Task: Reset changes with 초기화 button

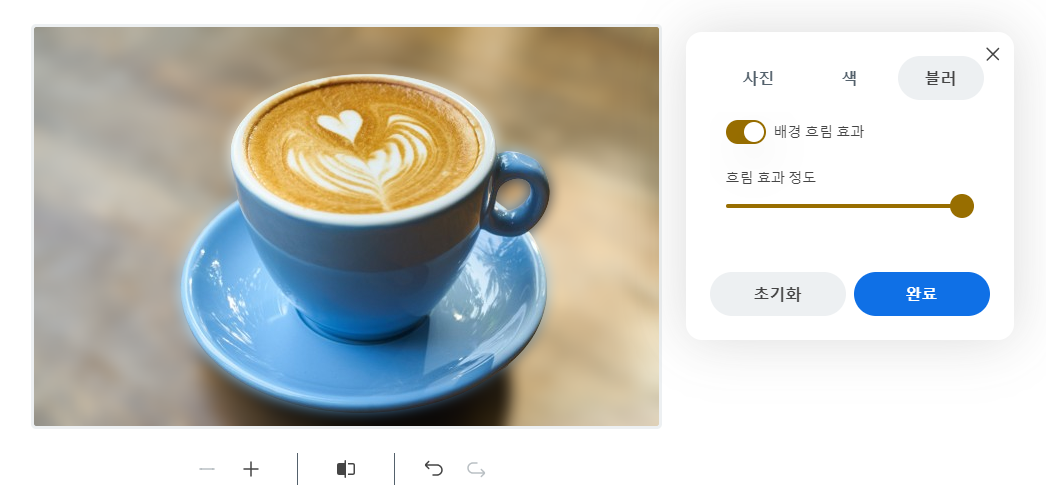Action: (778, 294)
